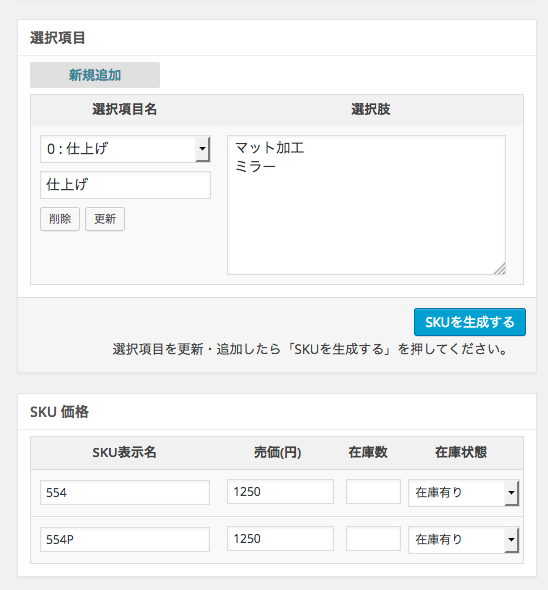This screenshot has height=590, width=548.
Task: Click the stock quantity field for 554P
Action: coord(373,538)
